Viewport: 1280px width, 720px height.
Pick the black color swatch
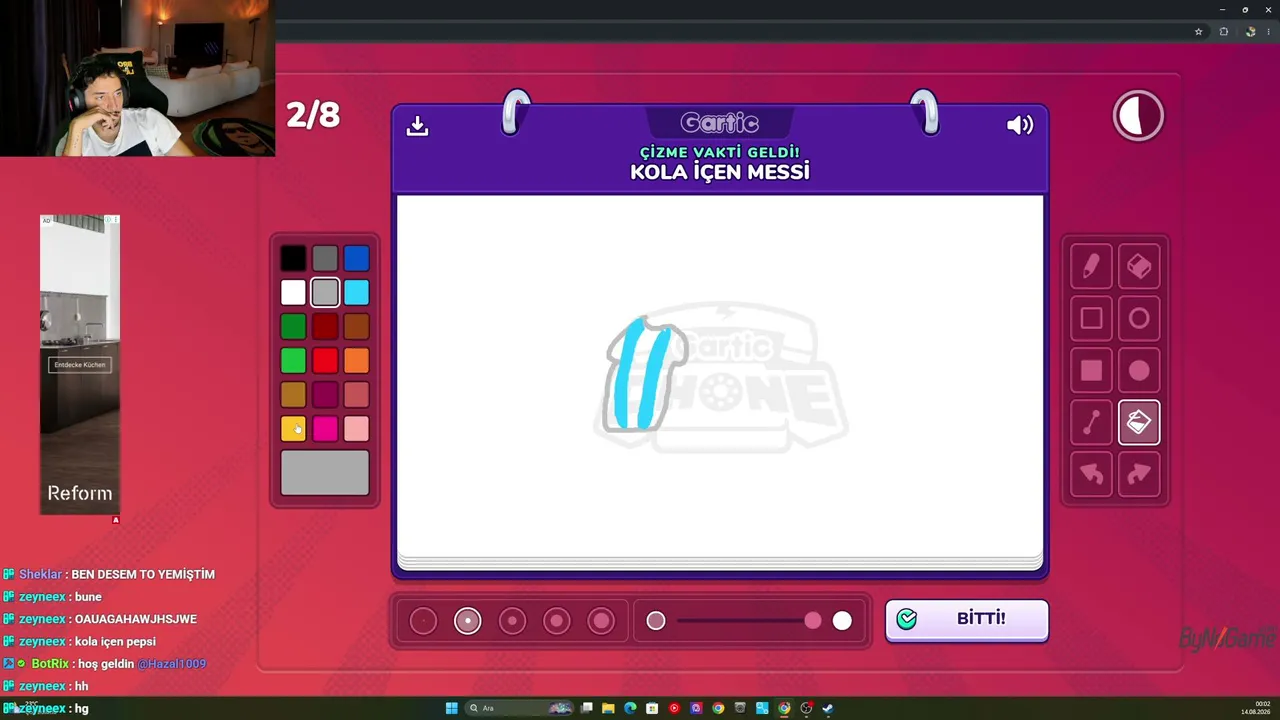pyautogui.click(x=293, y=259)
